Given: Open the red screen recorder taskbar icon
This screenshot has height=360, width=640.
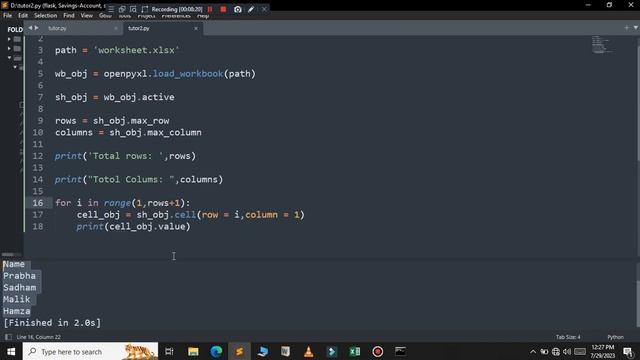Looking at the screenshot, I should (378, 351).
